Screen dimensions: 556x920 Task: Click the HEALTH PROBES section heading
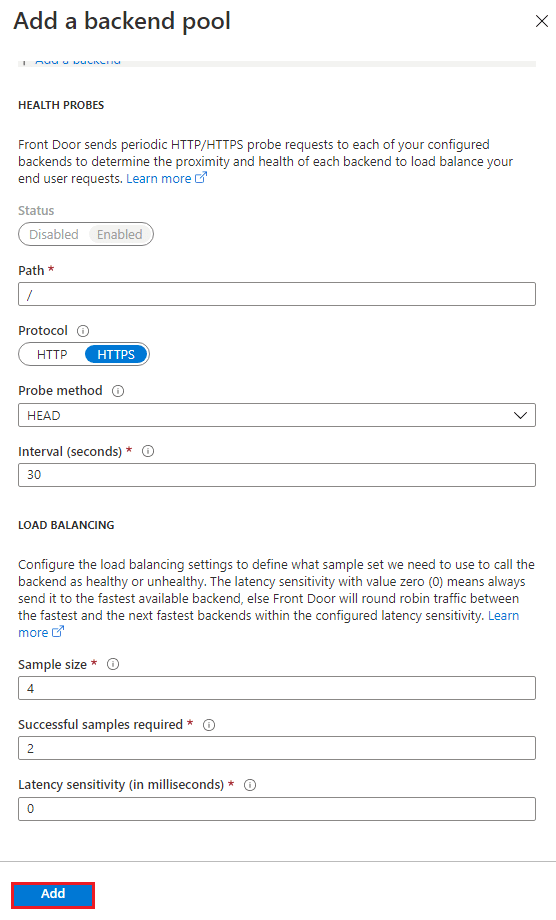click(61, 105)
